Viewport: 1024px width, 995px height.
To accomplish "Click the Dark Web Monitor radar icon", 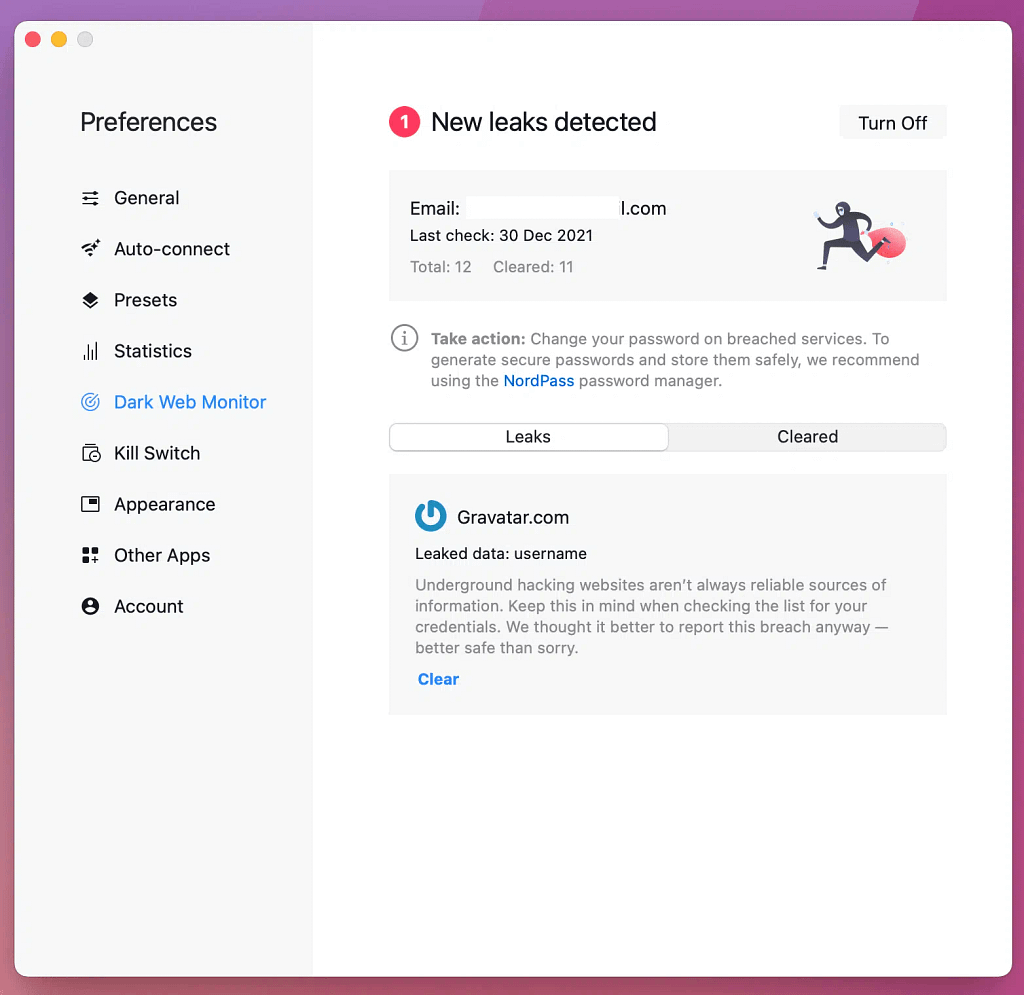I will pos(90,402).
